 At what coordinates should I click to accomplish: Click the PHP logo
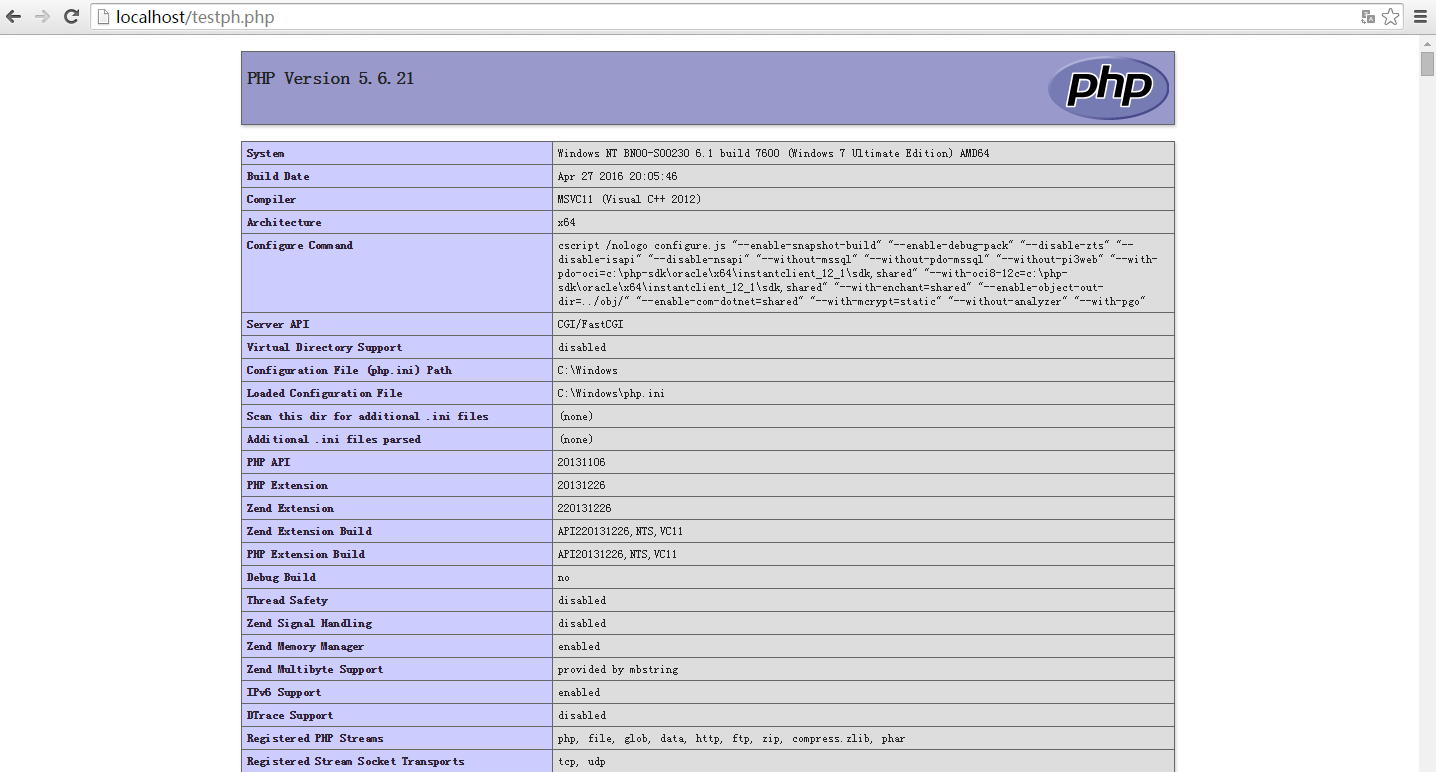pyautogui.click(x=1108, y=88)
